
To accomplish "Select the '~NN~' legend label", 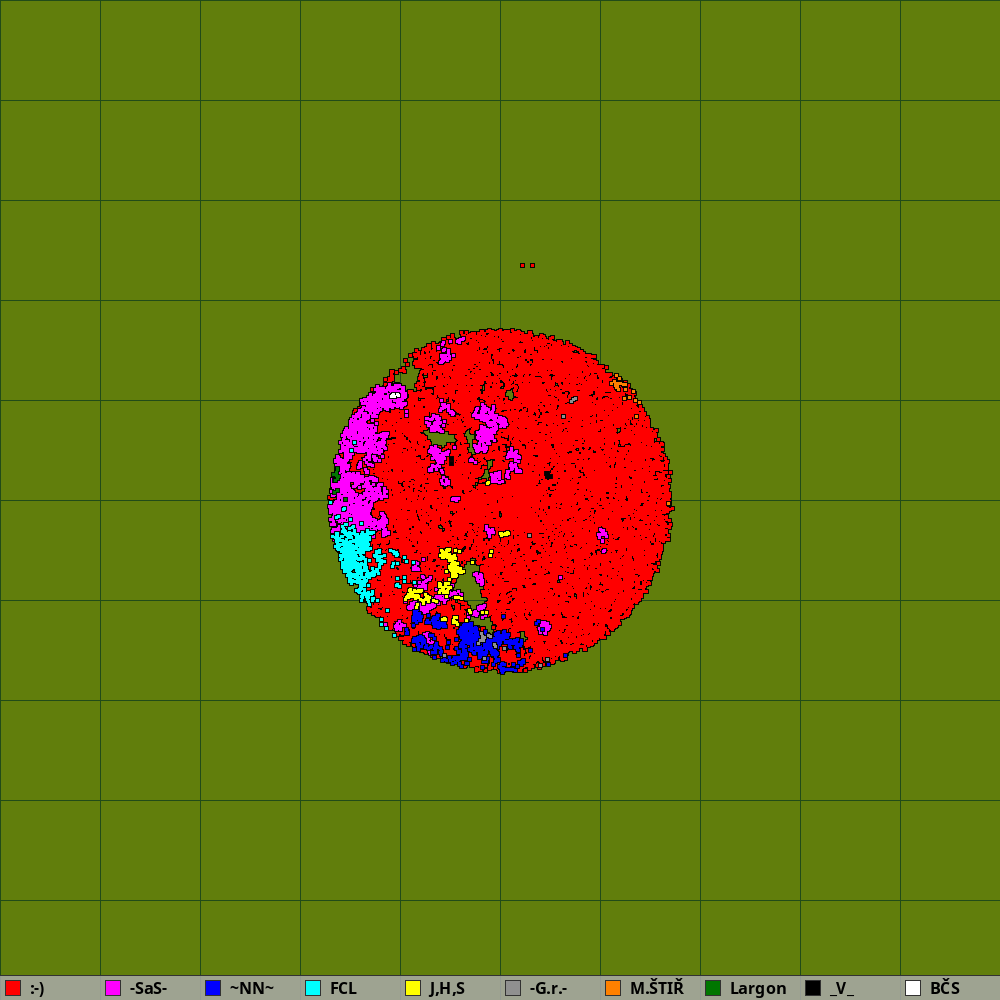I will pyautogui.click(x=251, y=989).
